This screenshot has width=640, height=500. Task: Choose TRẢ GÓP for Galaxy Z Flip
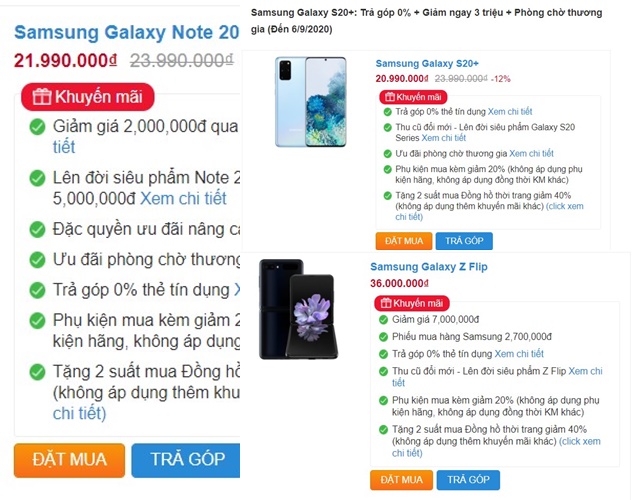tap(468, 480)
